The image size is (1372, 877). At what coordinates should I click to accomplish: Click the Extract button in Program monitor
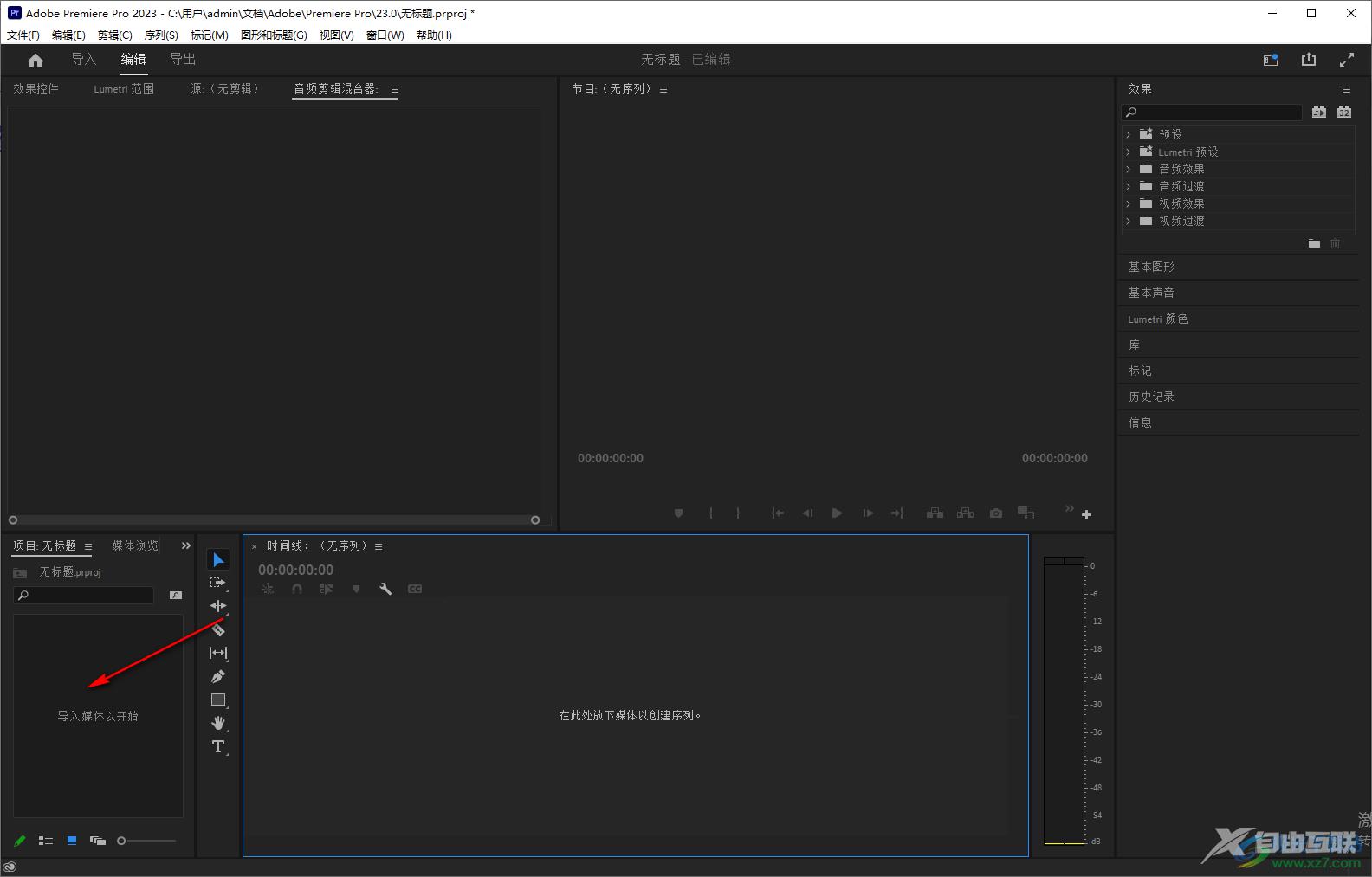tap(965, 513)
